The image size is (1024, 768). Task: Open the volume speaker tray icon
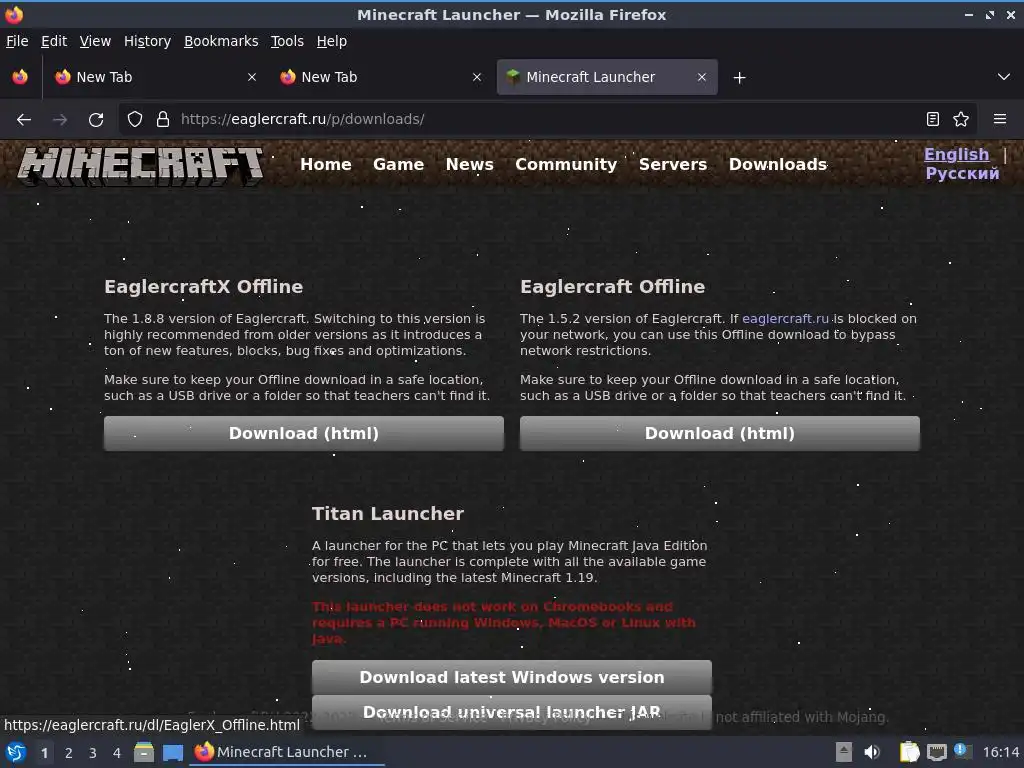click(872, 752)
